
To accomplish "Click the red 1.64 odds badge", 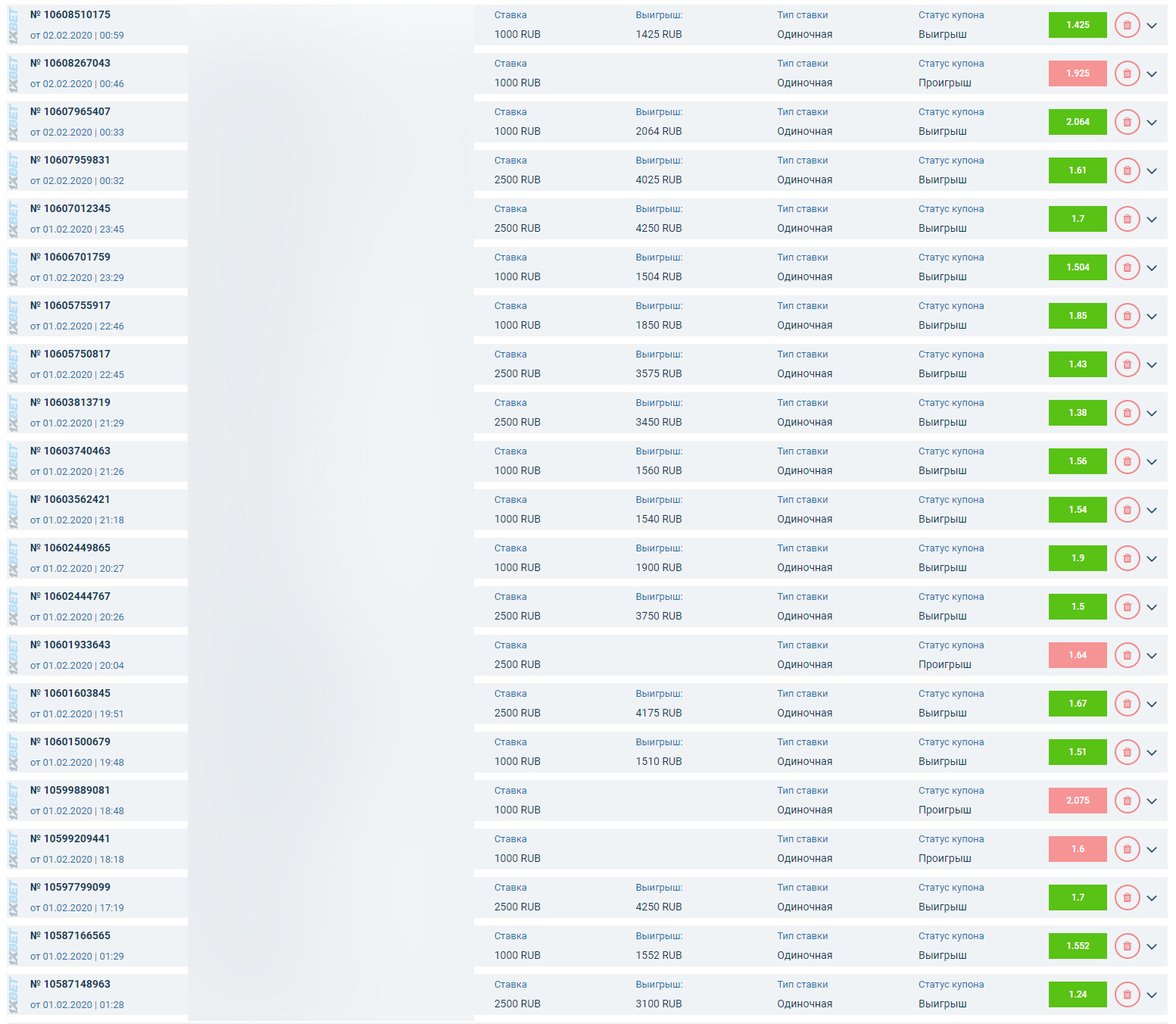I will tap(1077, 655).
